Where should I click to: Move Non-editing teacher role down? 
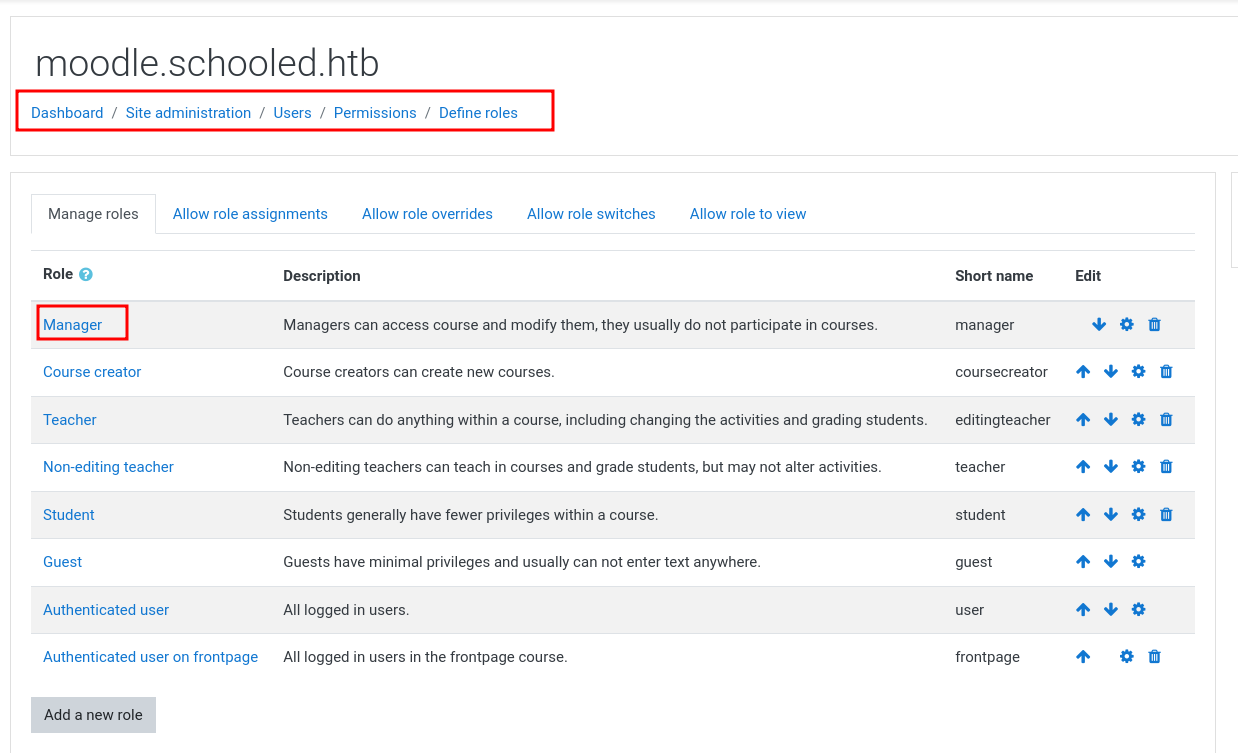click(1111, 467)
